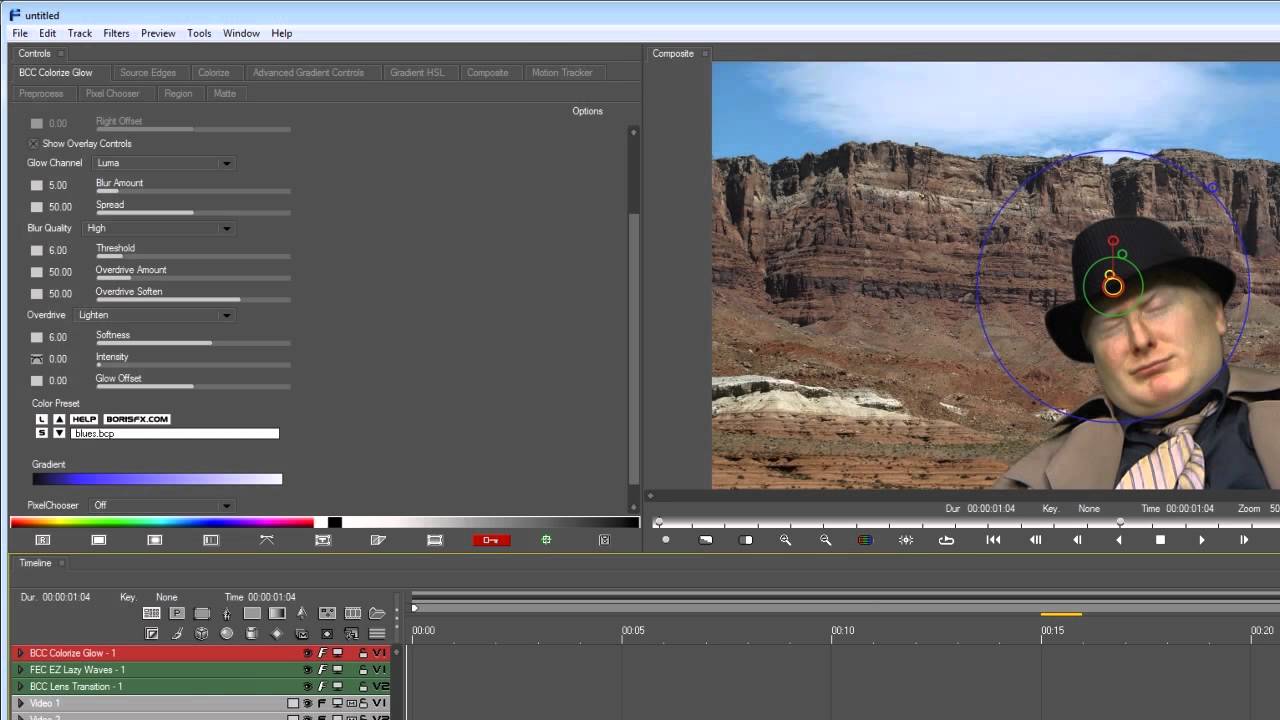
Task: Click the RGB color channels icon
Action: coord(865,540)
